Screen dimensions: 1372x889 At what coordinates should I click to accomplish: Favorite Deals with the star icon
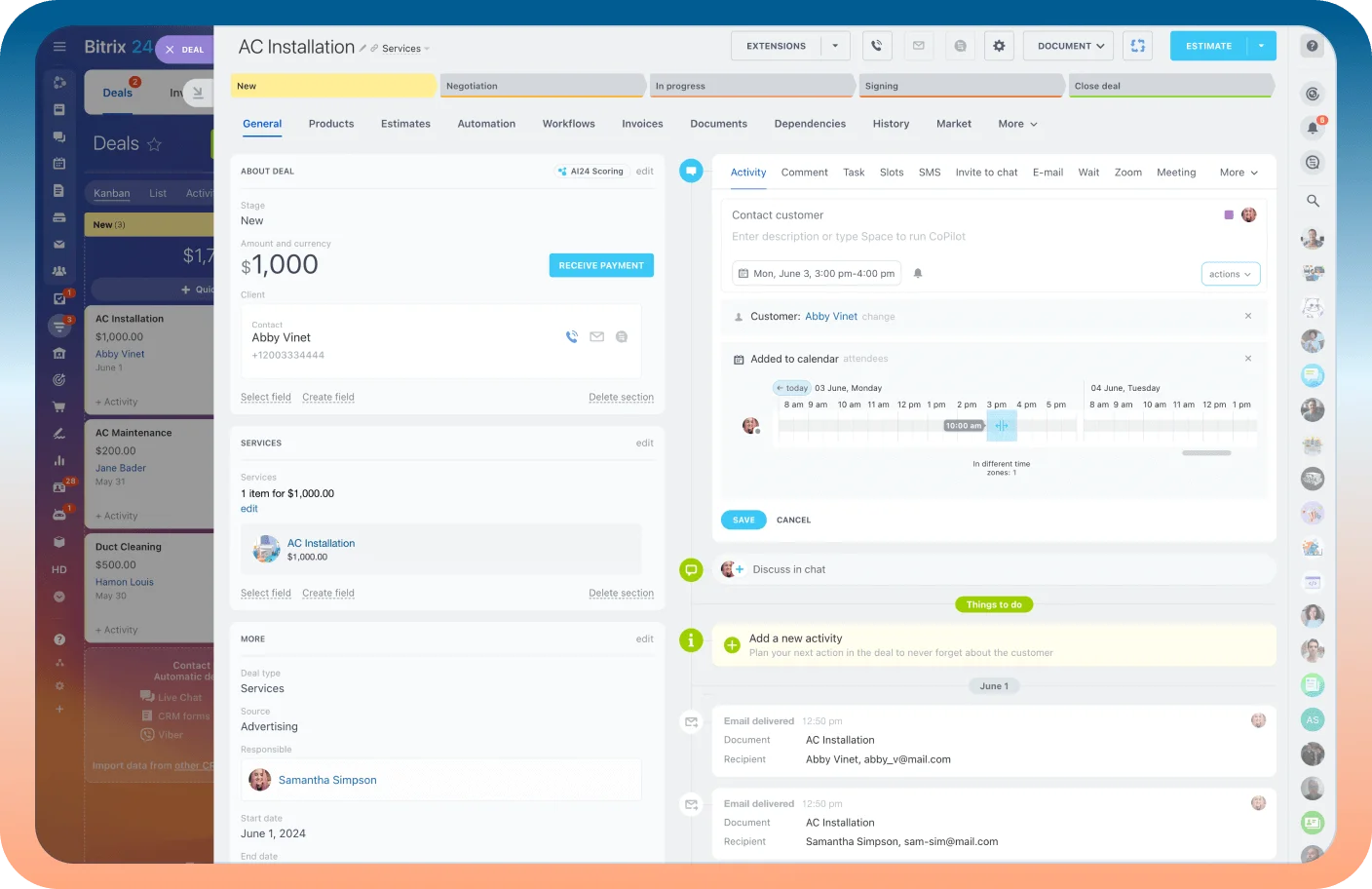154,144
